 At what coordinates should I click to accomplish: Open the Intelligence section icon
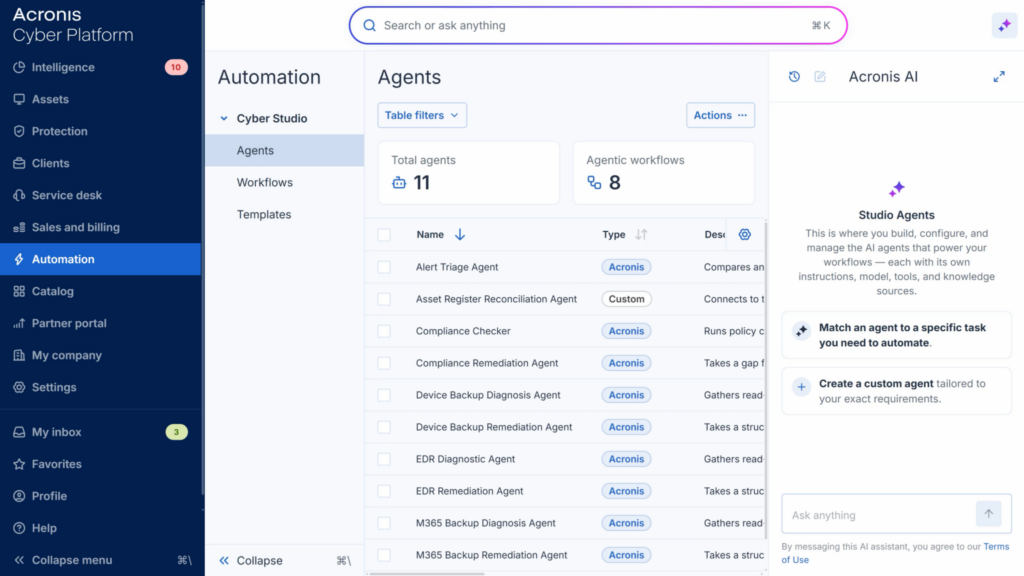[x=19, y=67]
